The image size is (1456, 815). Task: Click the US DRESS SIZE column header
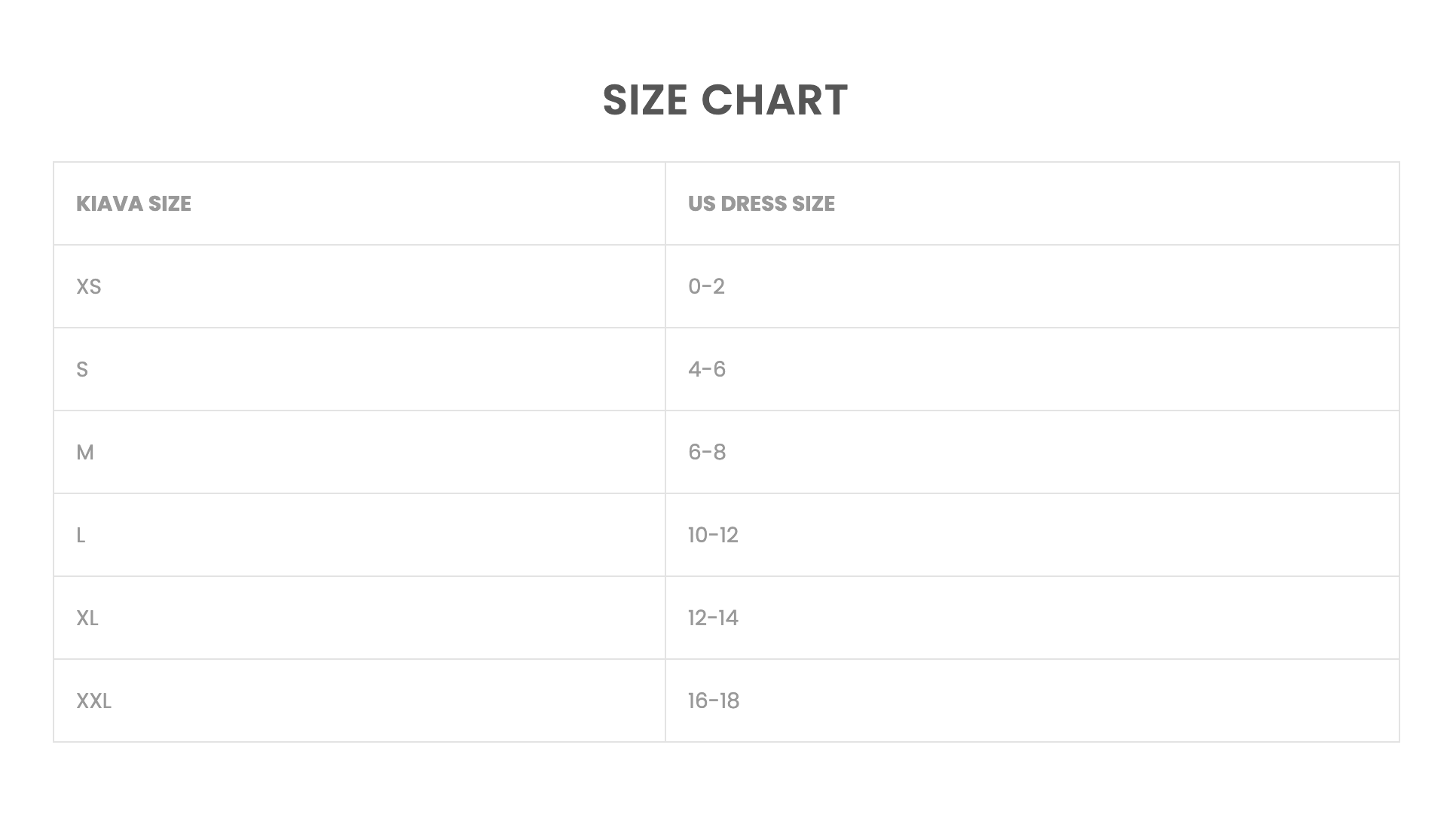761,203
